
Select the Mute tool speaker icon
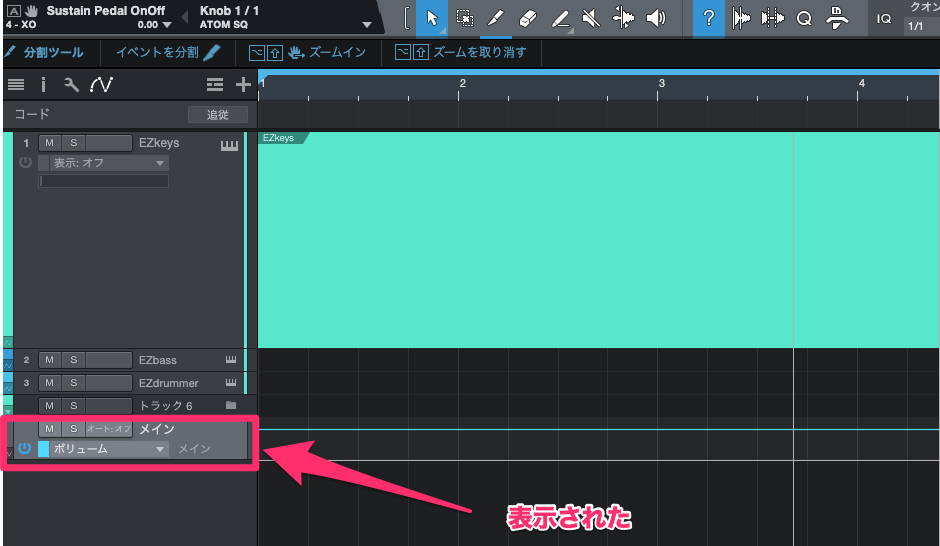[x=591, y=18]
